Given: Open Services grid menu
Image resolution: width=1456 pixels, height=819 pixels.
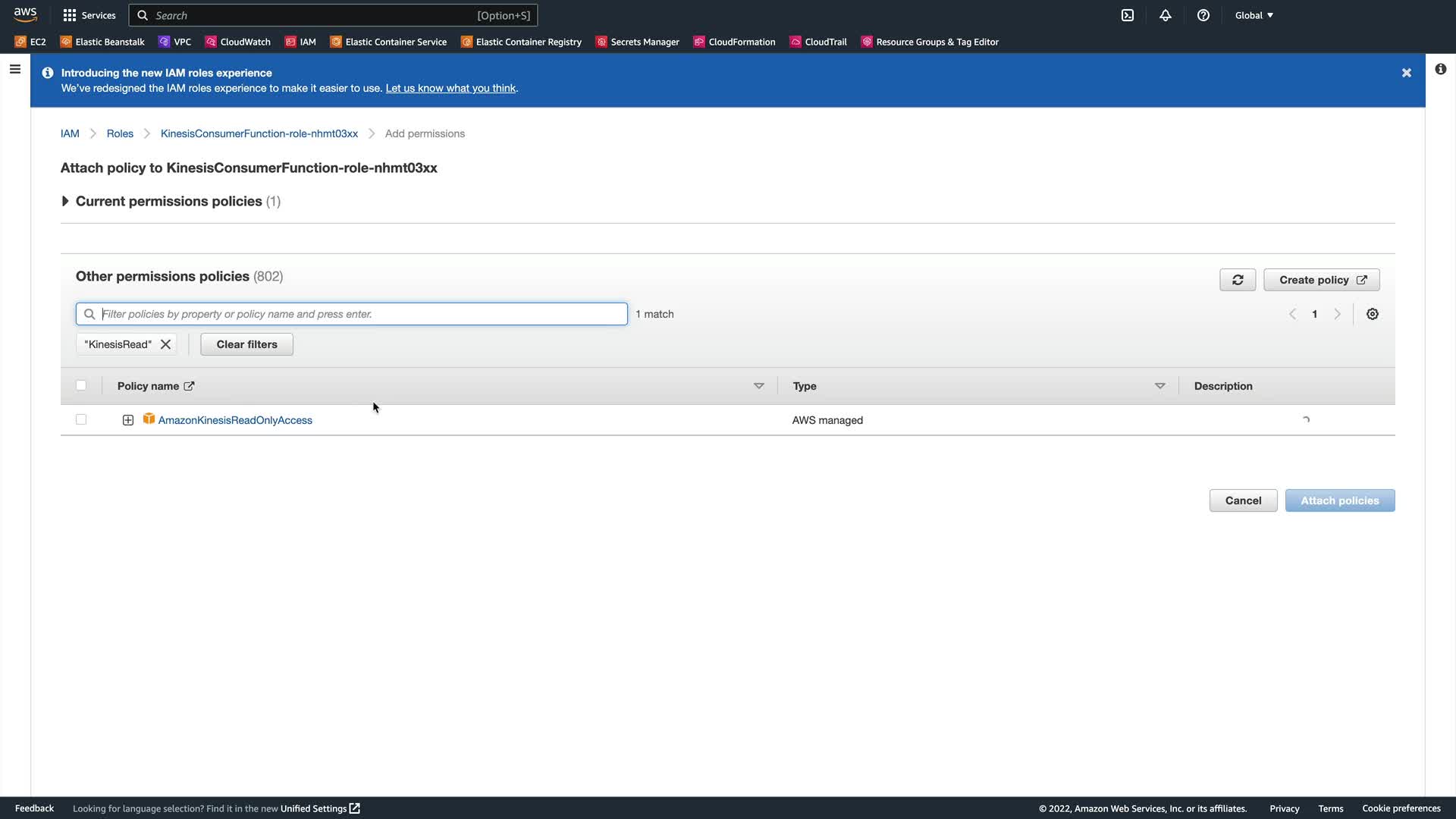Looking at the screenshot, I should point(89,15).
